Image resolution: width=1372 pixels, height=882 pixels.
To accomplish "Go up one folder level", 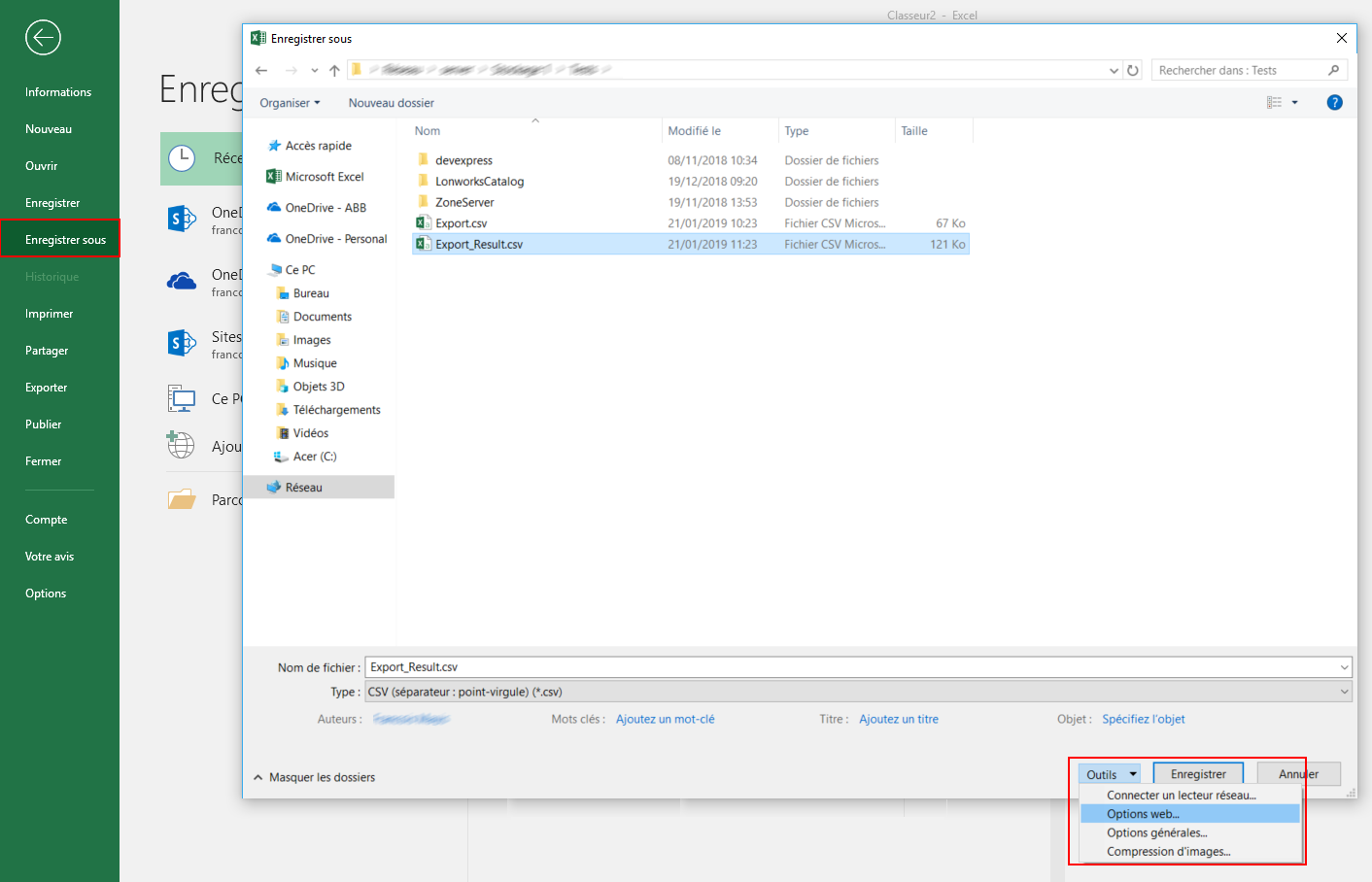I will coord(334,70).
